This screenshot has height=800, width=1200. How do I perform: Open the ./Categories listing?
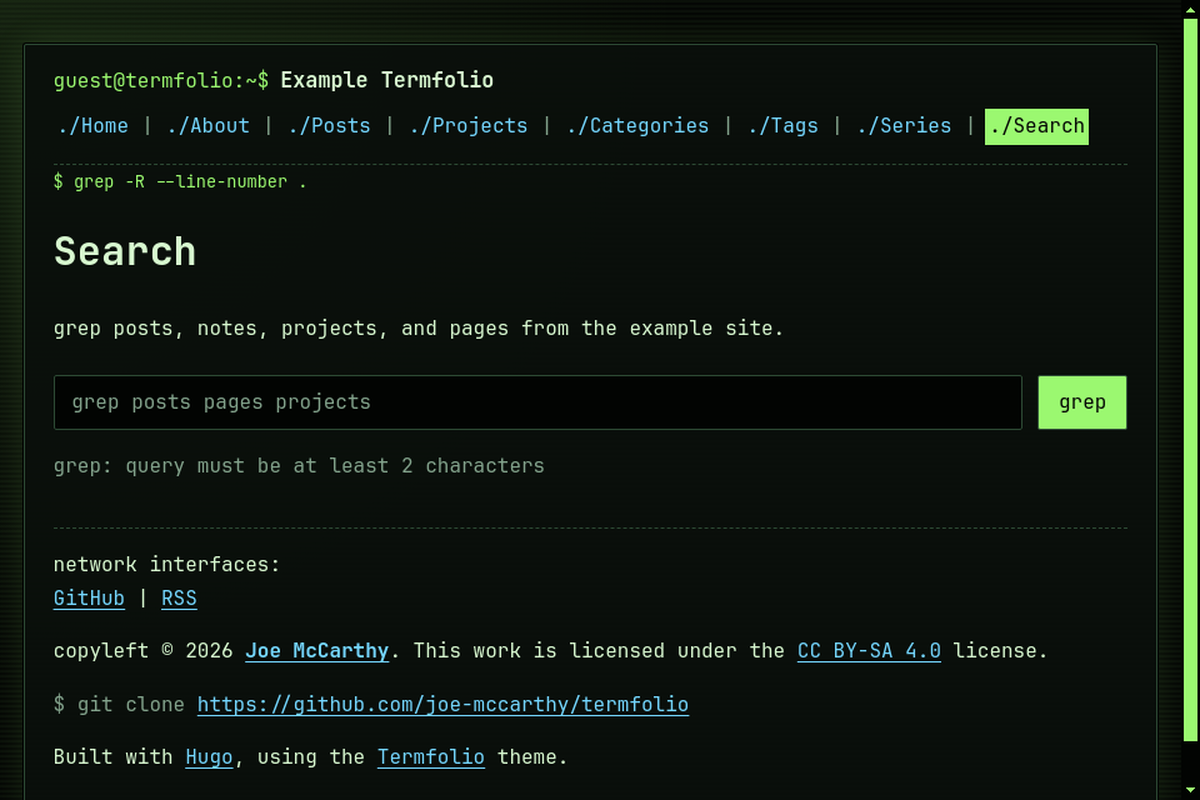637,126
